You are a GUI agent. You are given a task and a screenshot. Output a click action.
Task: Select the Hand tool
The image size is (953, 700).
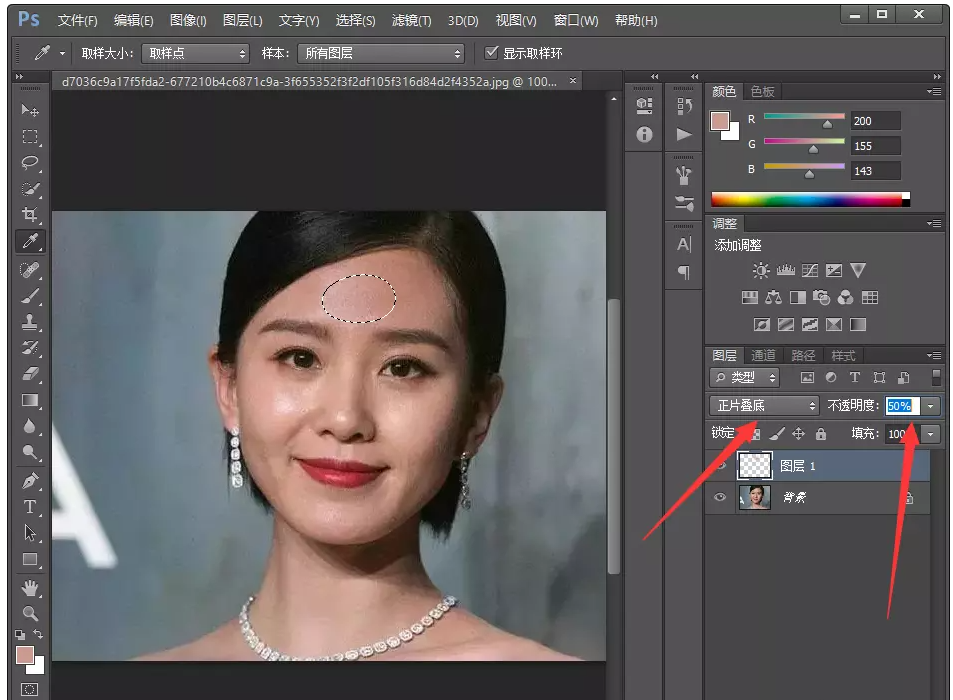tap(30, 587)
